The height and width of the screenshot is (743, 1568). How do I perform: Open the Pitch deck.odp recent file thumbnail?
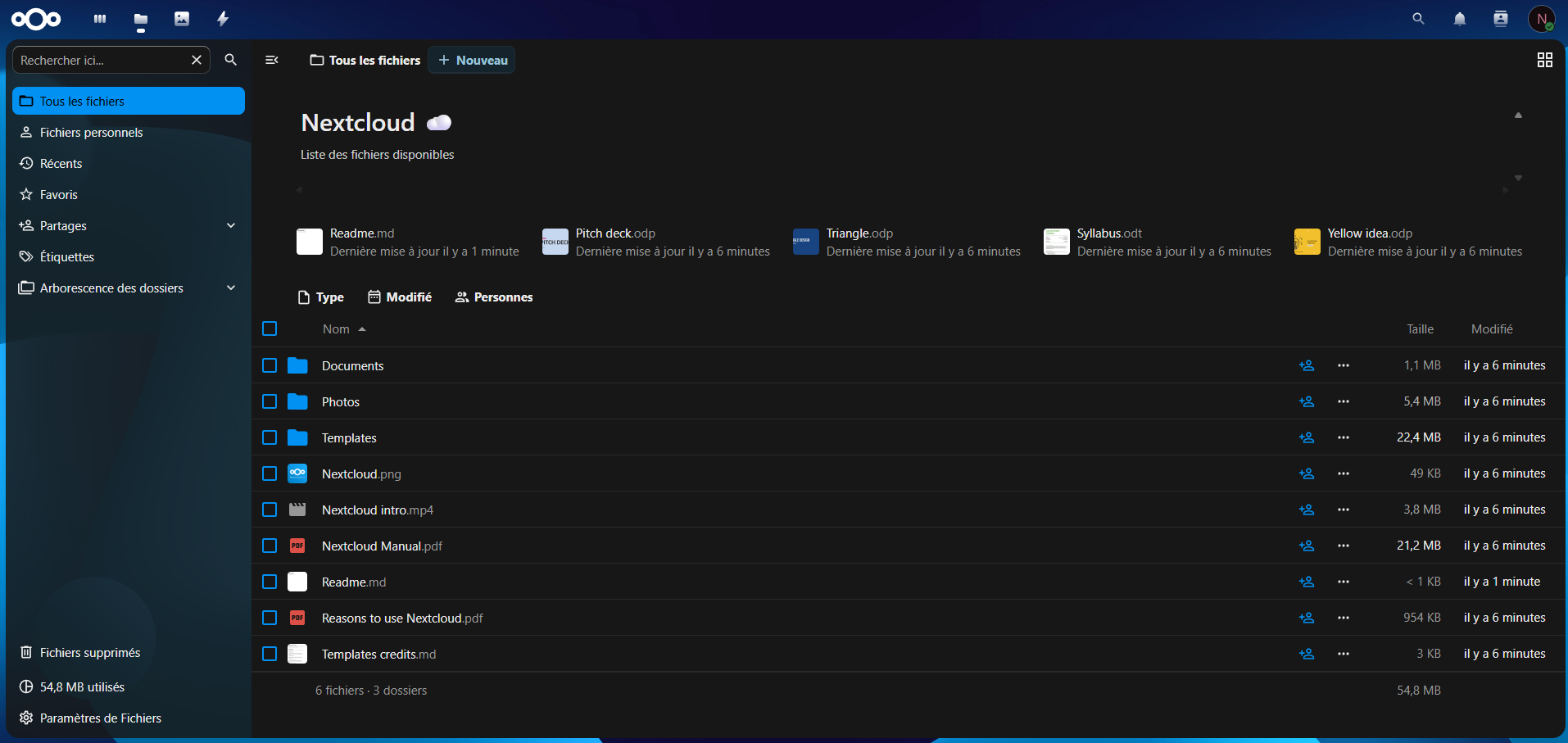[555, 242]
